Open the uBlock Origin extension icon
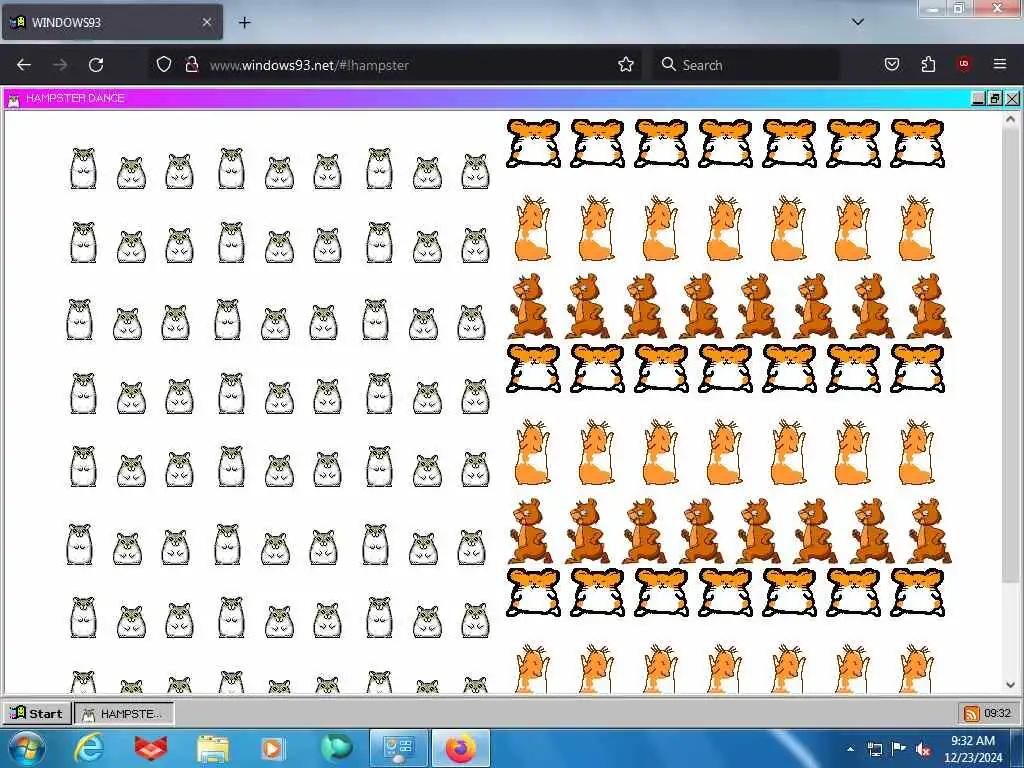This screenshot has width=1024, height=768. click(x=963, y=64)
